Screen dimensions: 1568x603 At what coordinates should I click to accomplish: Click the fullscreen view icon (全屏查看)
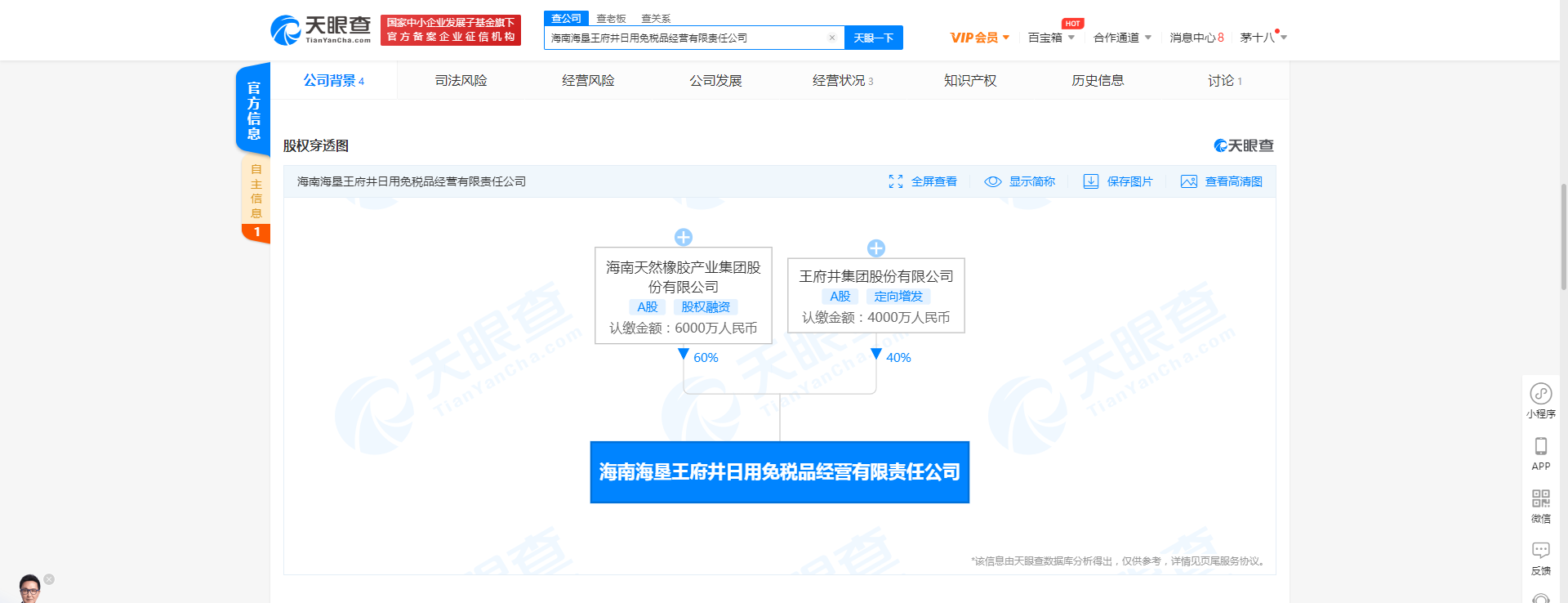click(x=896, y=181)
